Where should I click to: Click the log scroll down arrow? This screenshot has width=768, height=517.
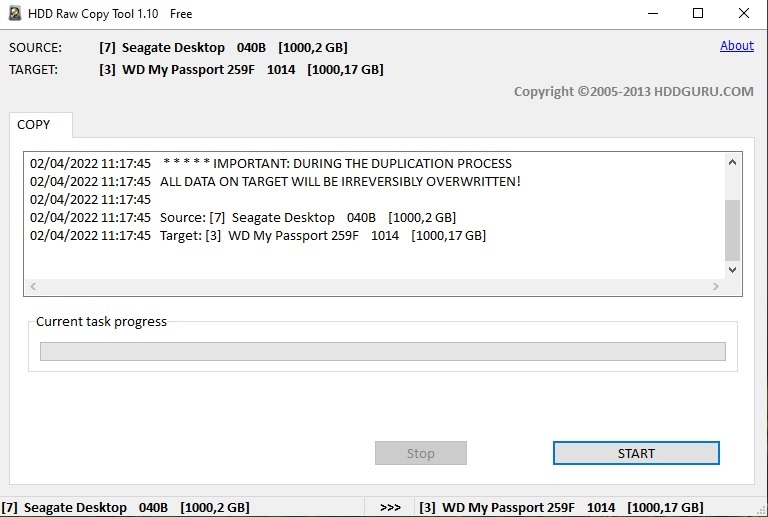(732, 270)
